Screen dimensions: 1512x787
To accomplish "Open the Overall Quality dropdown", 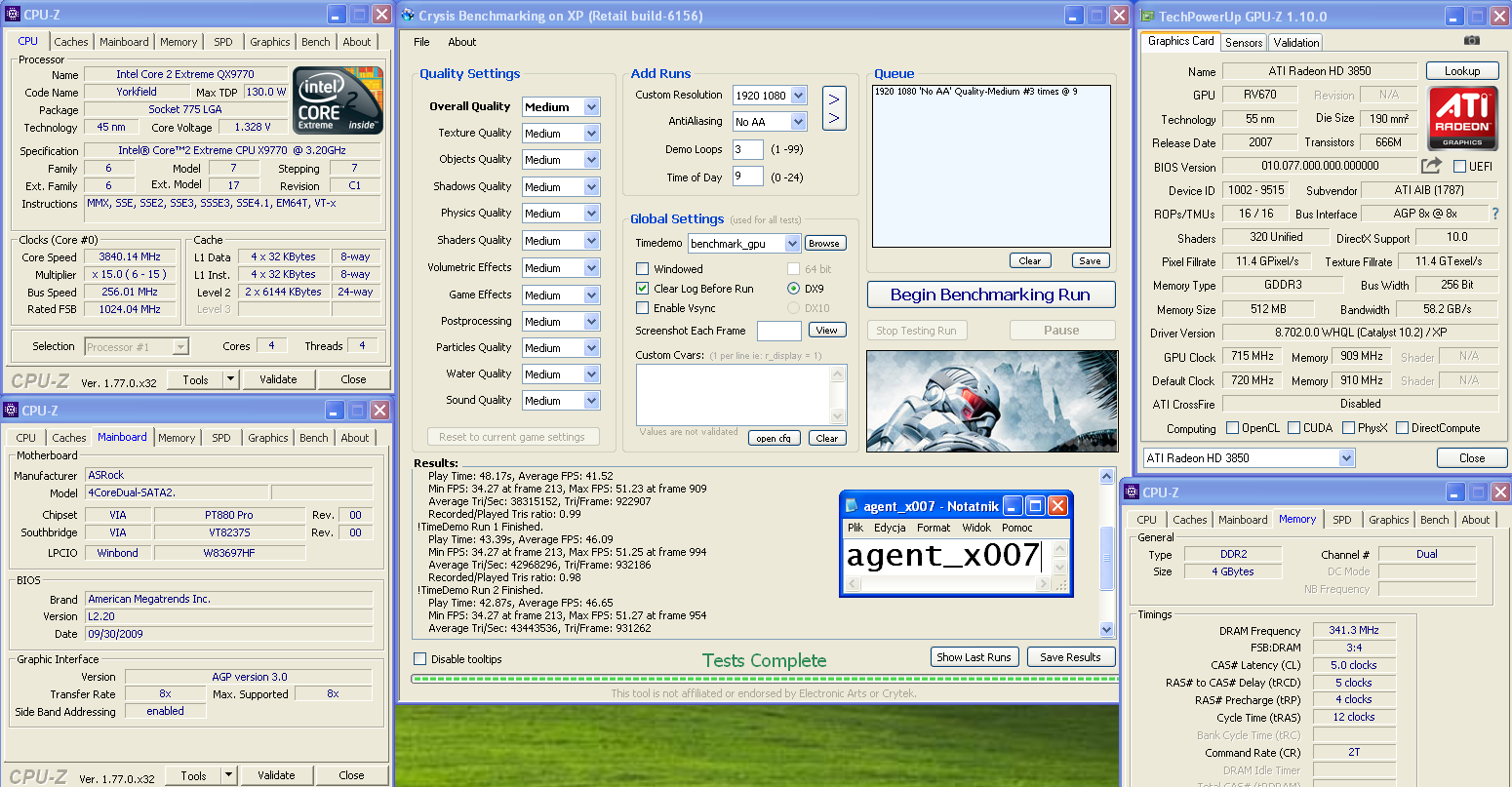I will (x=591, y=107).
